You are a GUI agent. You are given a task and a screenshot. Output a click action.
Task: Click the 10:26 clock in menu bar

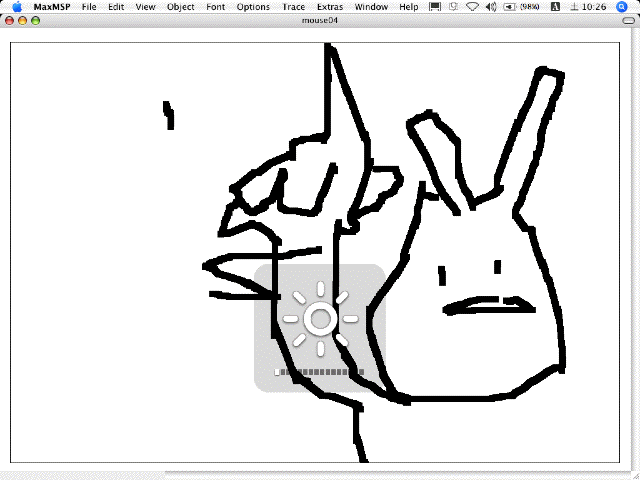[594, 7]
